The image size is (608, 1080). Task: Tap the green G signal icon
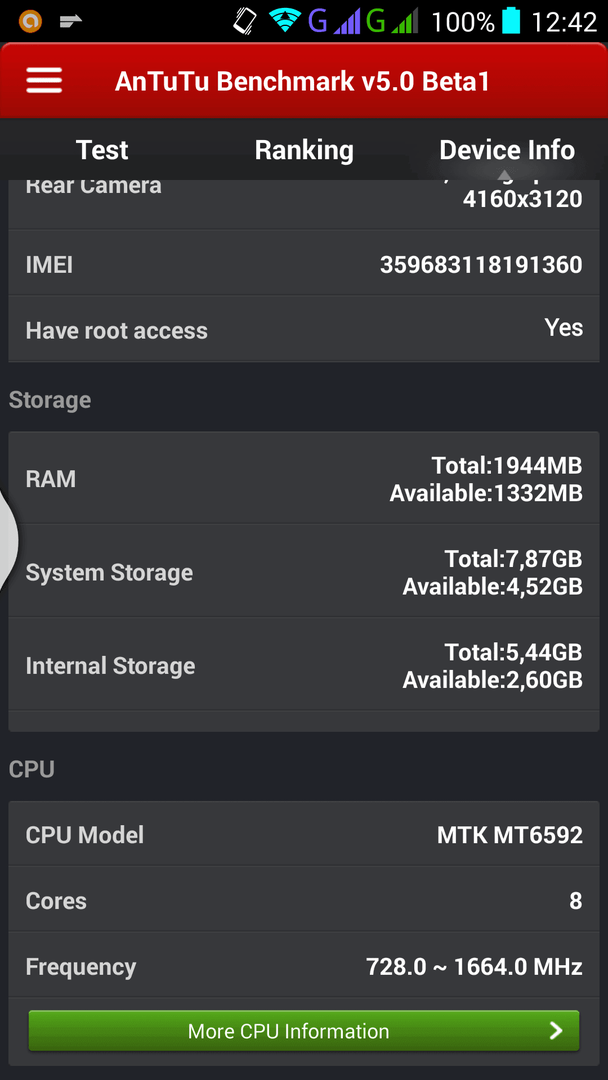pos(391,21)
